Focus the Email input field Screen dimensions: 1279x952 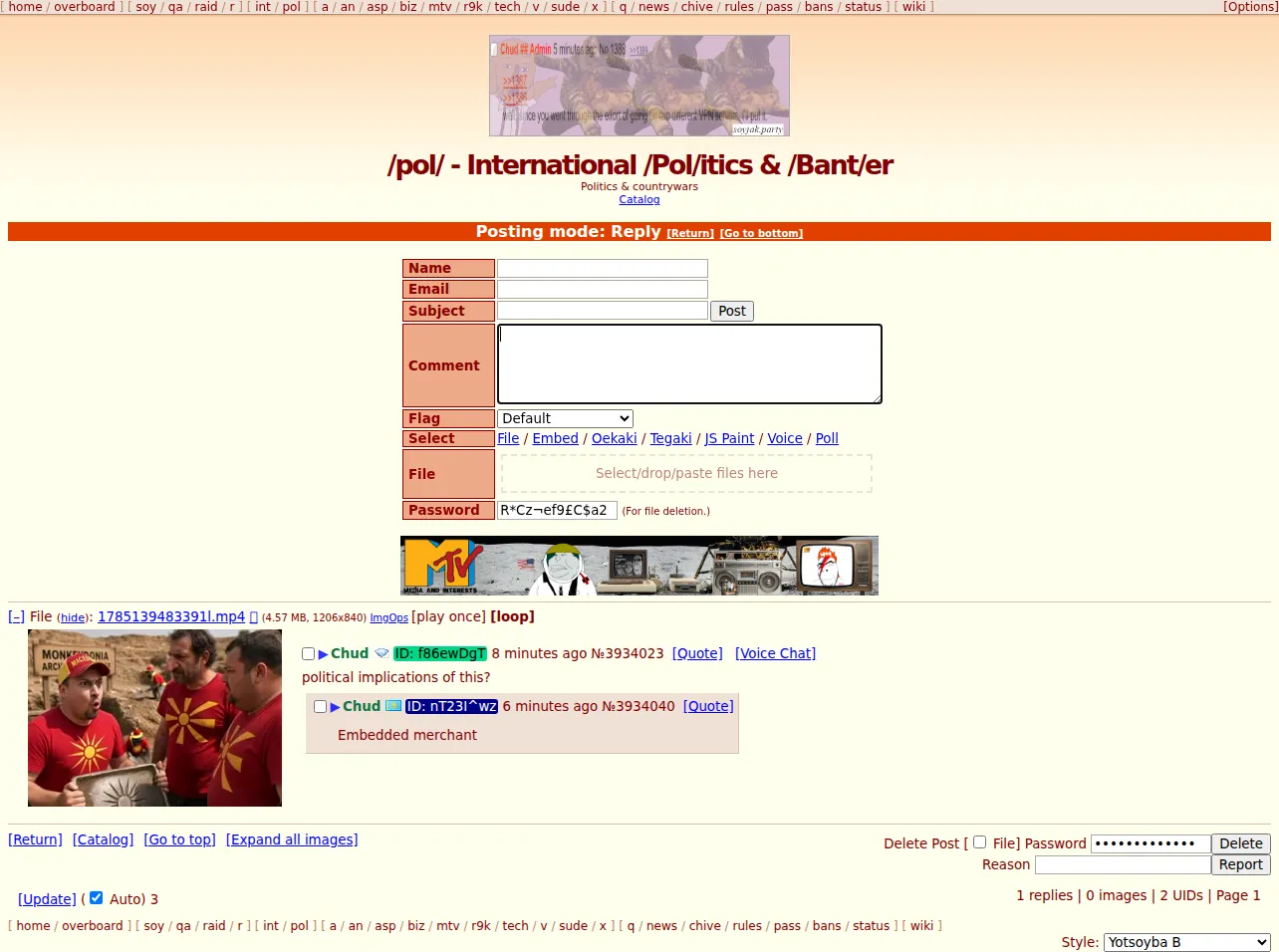point(603,290)
